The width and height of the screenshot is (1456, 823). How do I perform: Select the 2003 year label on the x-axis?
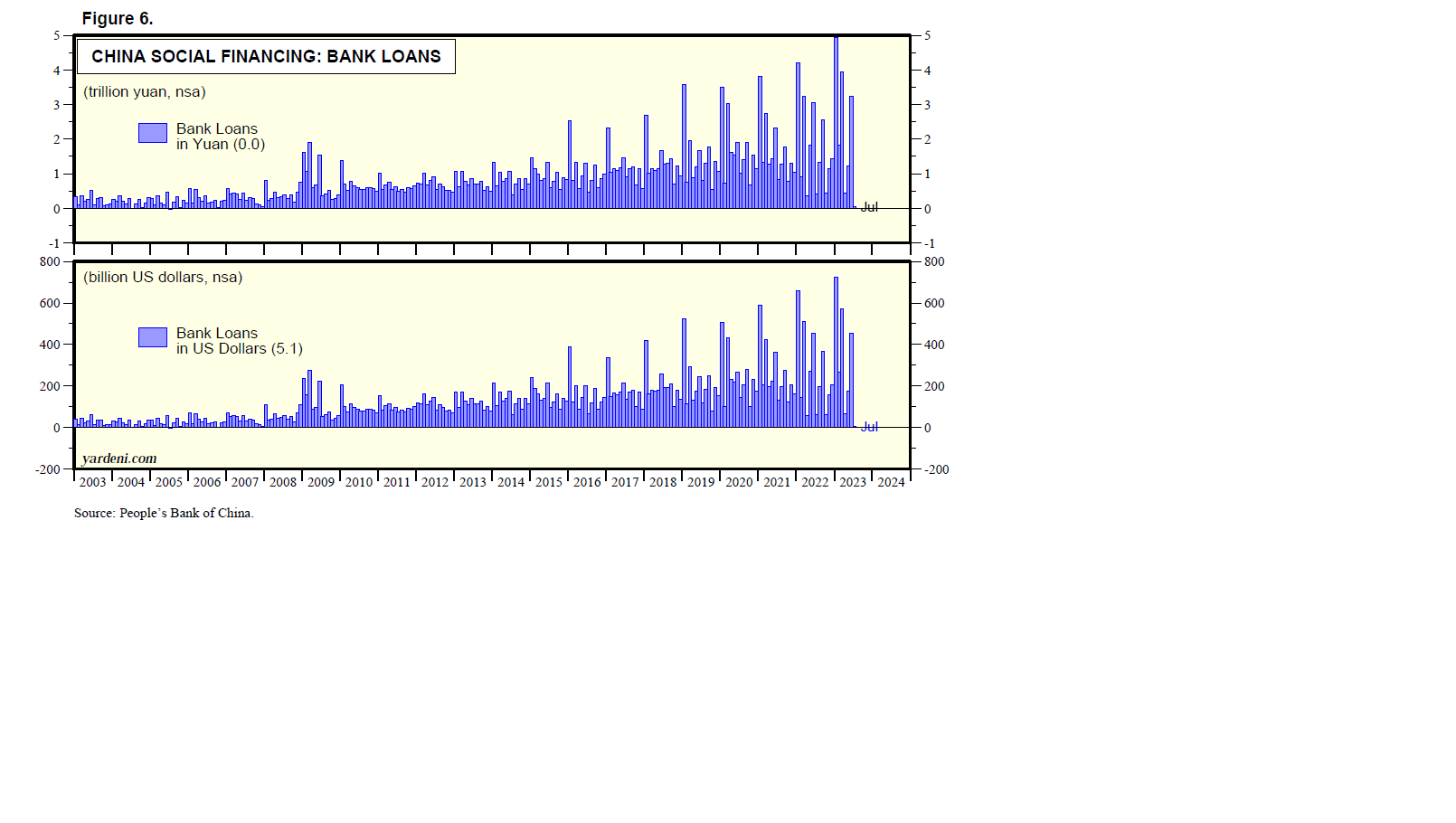[92, 482]
